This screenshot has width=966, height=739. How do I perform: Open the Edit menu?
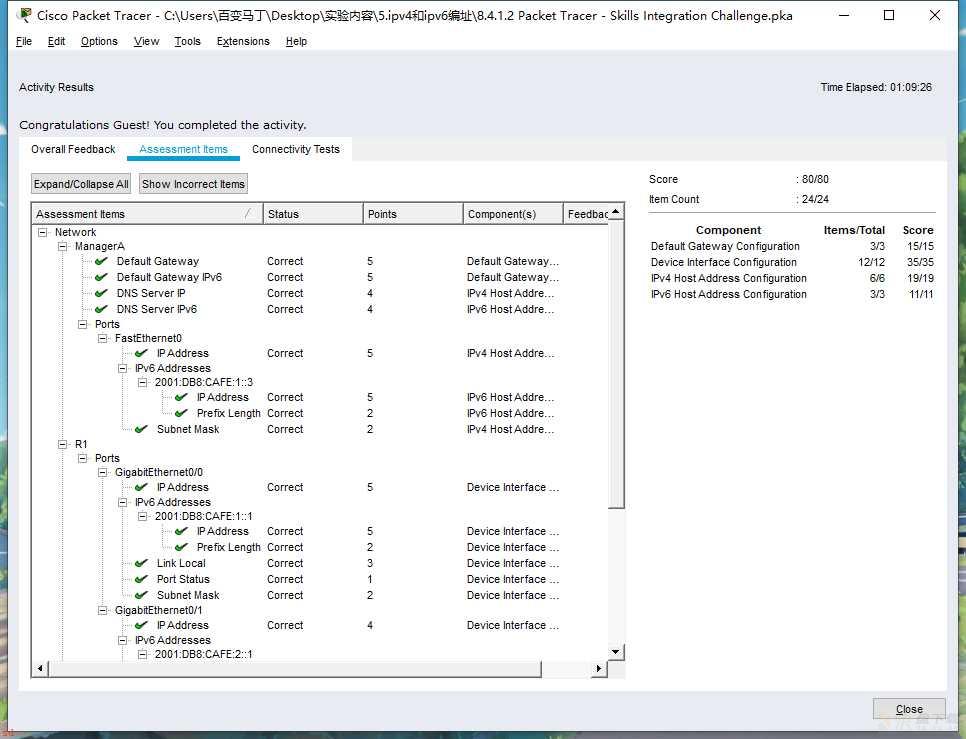pos(56,41)
